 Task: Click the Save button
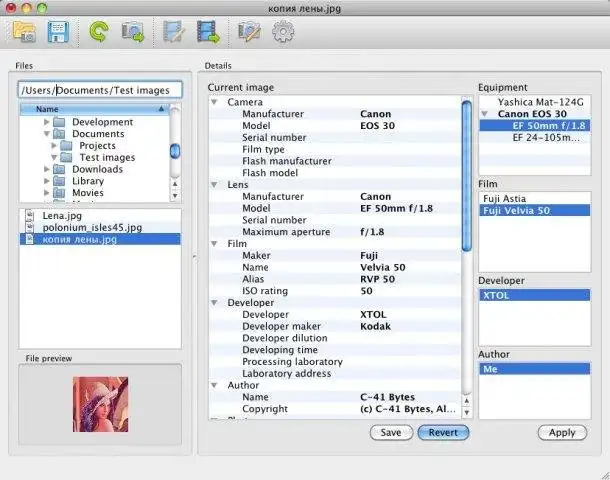[391, 433]
